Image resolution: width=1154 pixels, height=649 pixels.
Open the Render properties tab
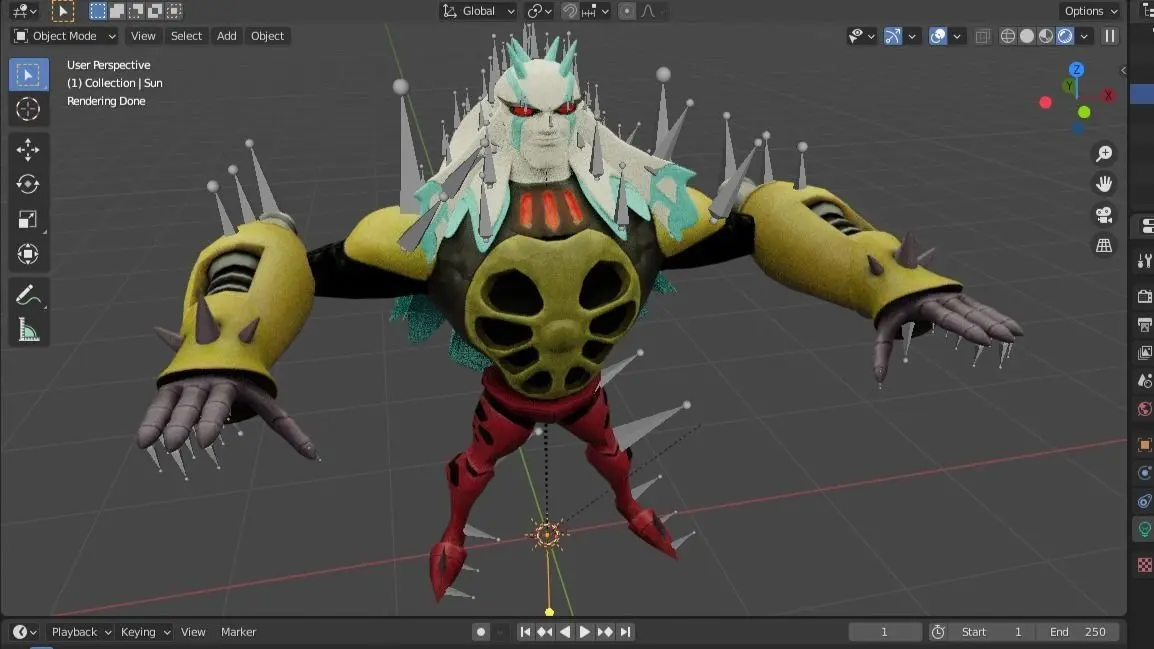click(x=1144, y=296)
